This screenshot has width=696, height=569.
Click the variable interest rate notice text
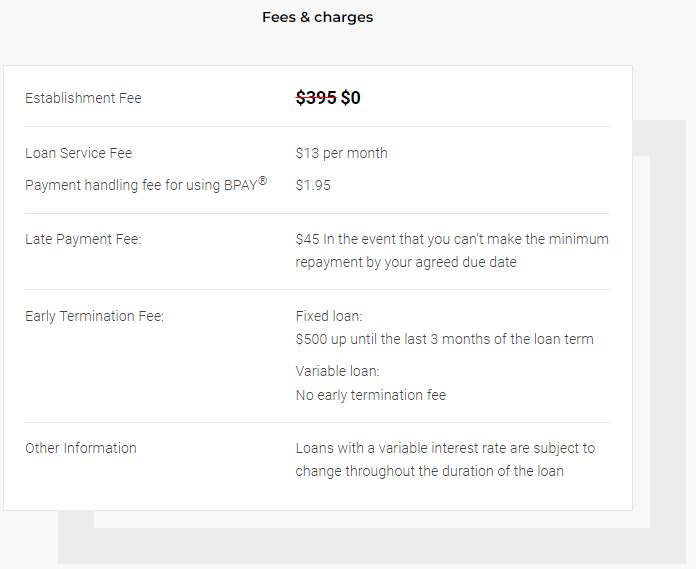click(445, 448)
